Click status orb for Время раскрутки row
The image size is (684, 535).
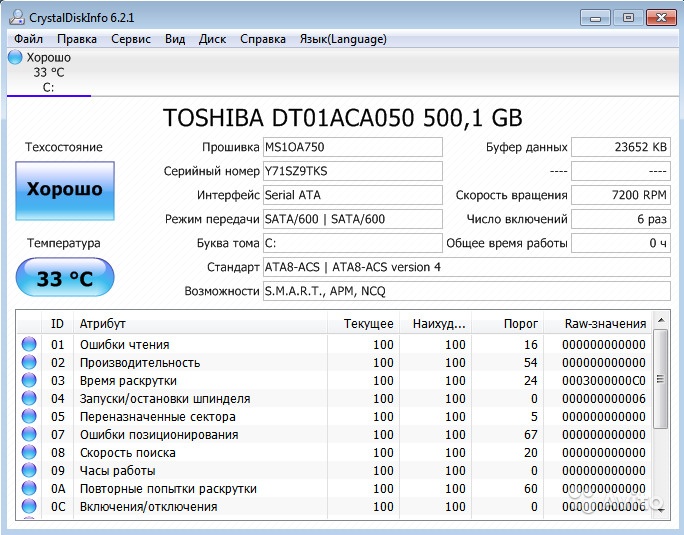click(x=29, y=380)
